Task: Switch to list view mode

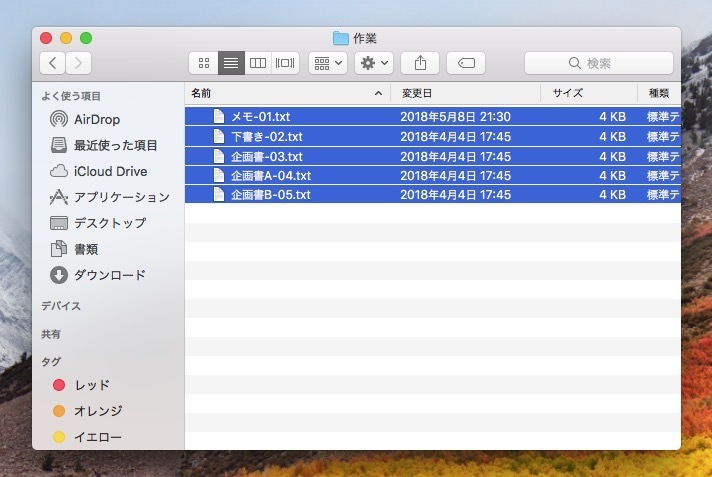Action: 231,63
